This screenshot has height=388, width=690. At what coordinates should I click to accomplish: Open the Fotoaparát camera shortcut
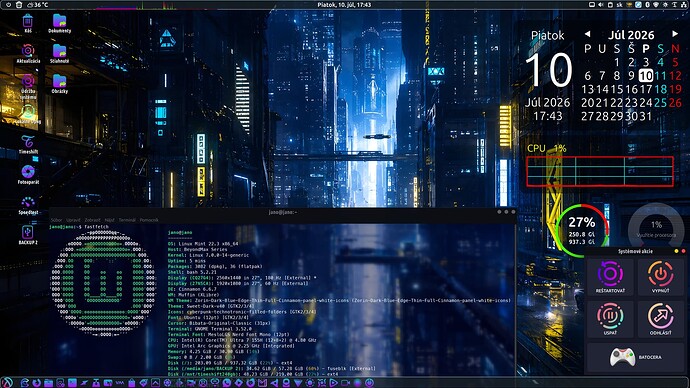pos(28,174)
